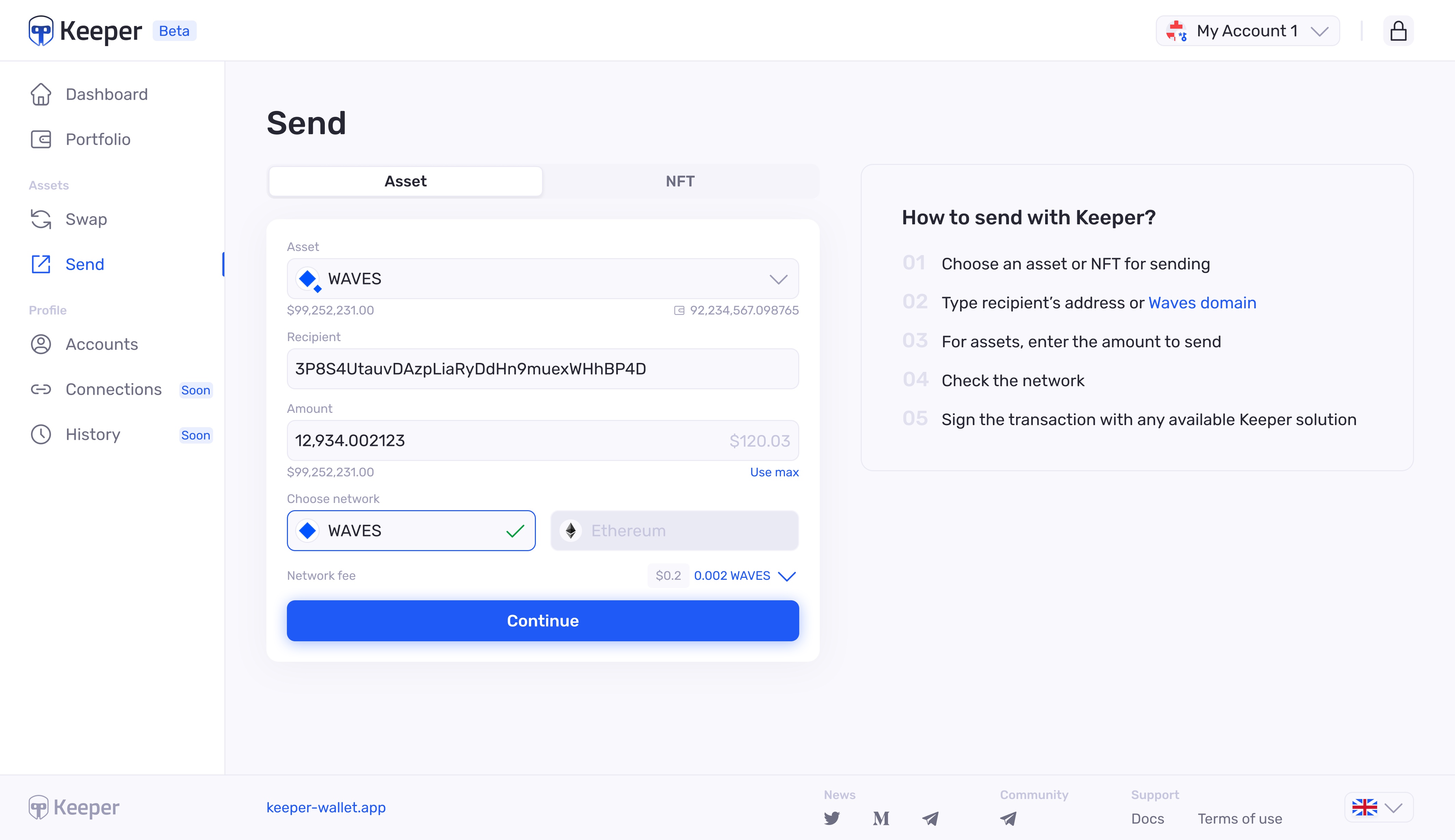
Task: Click the footer Keeper logo
Action: [74, 807]
